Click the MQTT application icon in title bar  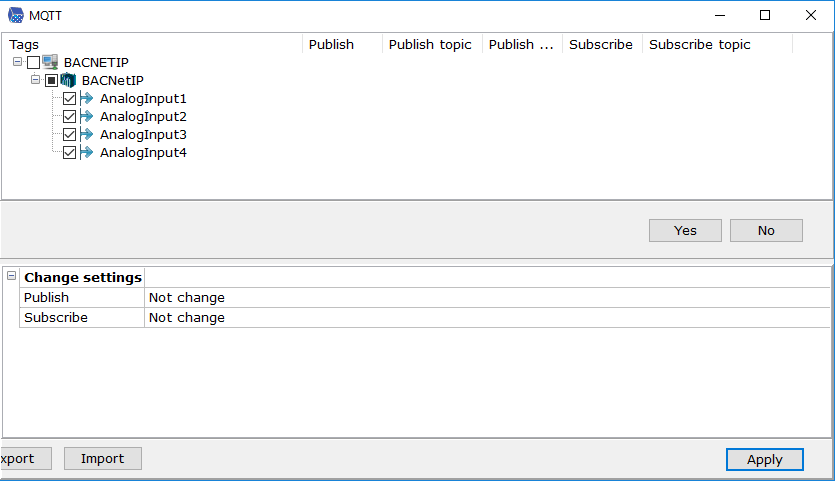tap(16, 15)
